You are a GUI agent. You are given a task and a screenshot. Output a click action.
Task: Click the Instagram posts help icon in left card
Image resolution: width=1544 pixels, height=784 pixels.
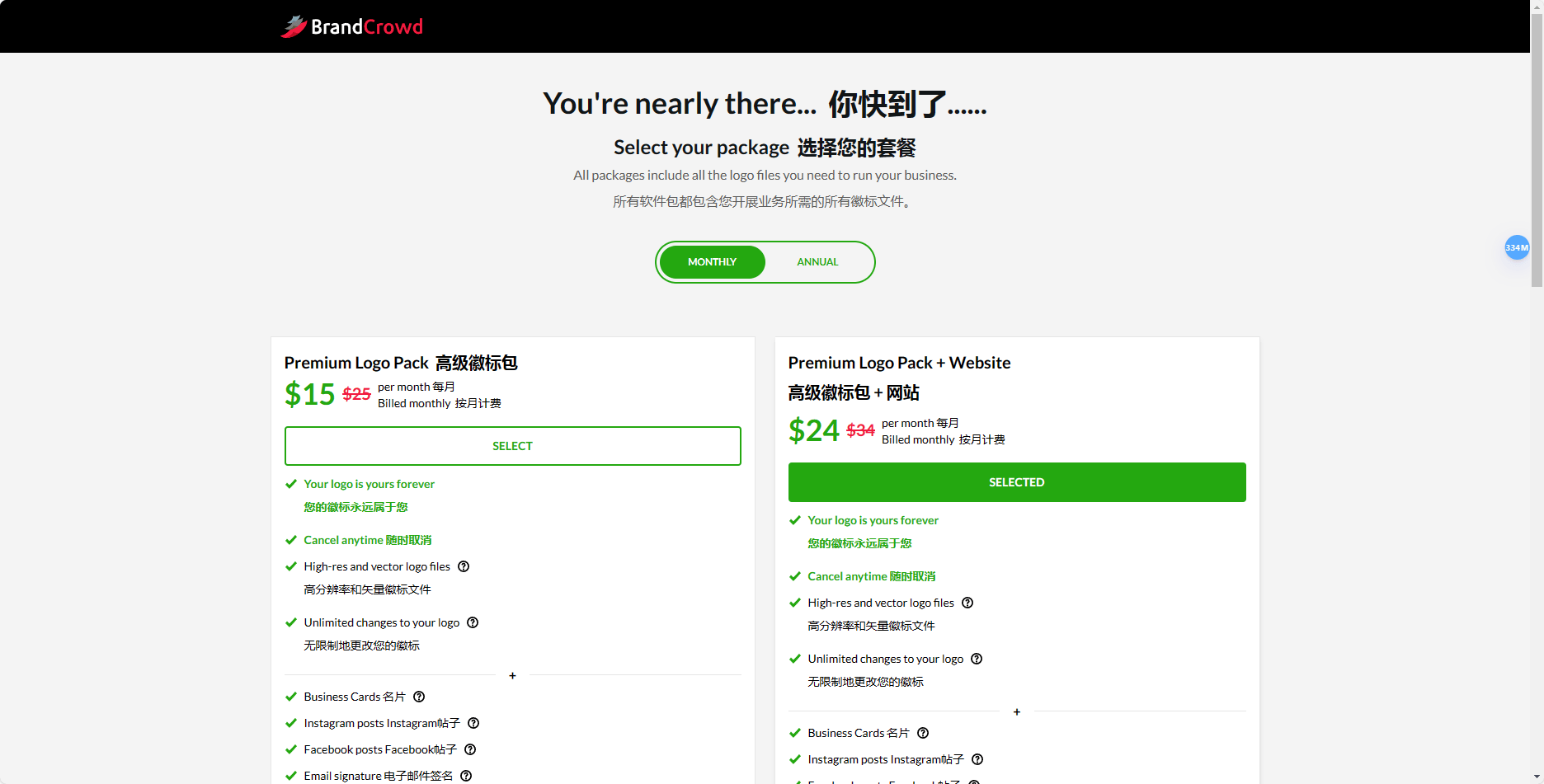point(473,723)
